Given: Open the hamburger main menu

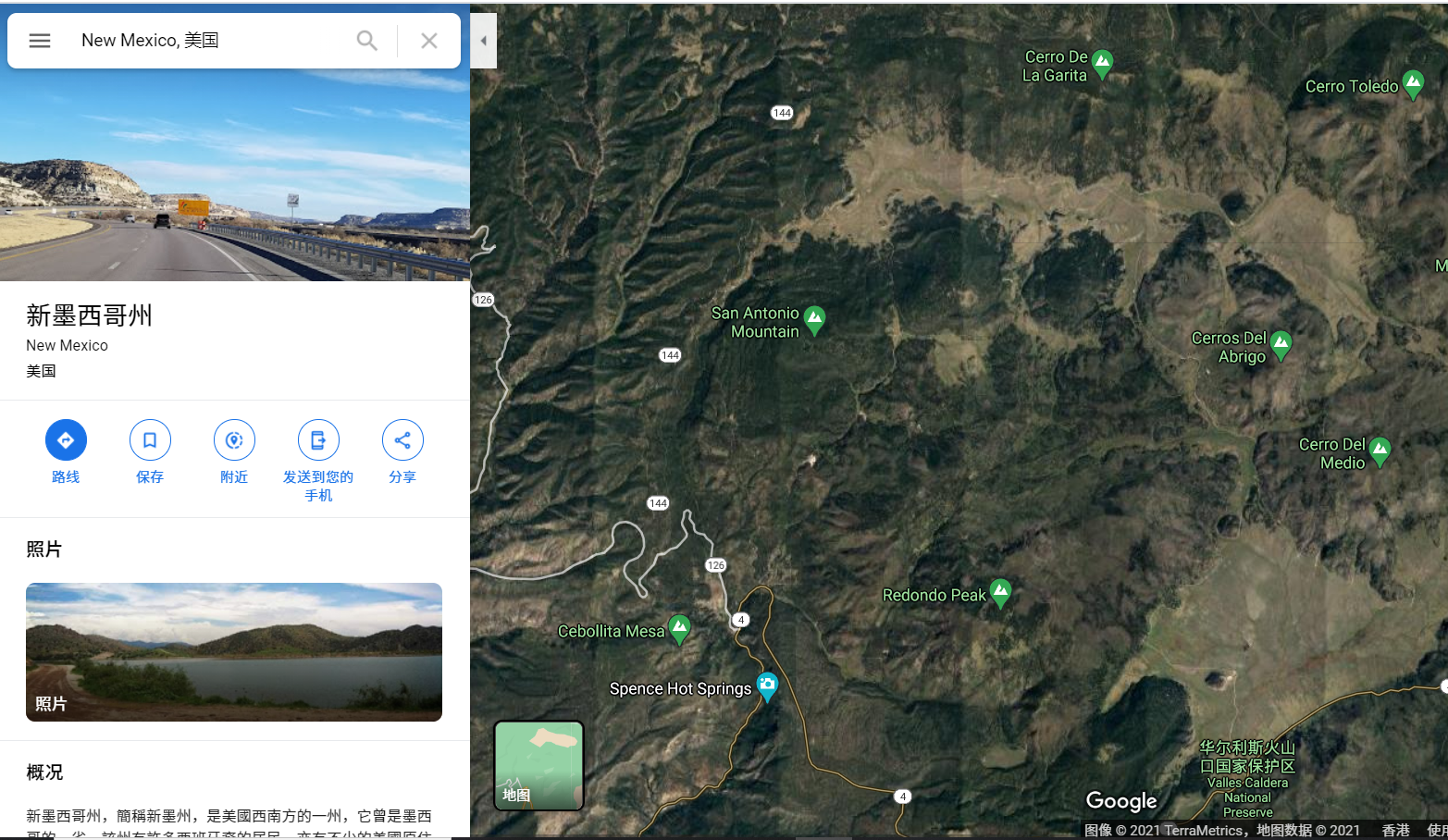Looking at the screenshot, I should [x=40, y=41].
